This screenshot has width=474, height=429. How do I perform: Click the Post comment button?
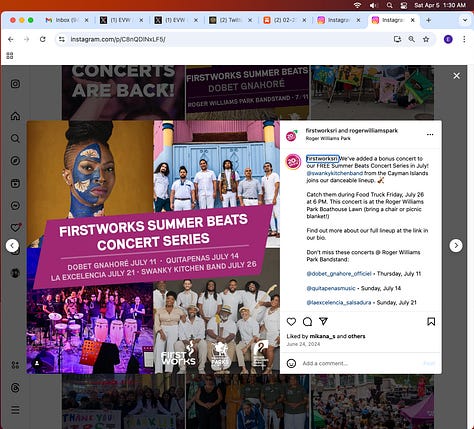[x=429, y=363]
